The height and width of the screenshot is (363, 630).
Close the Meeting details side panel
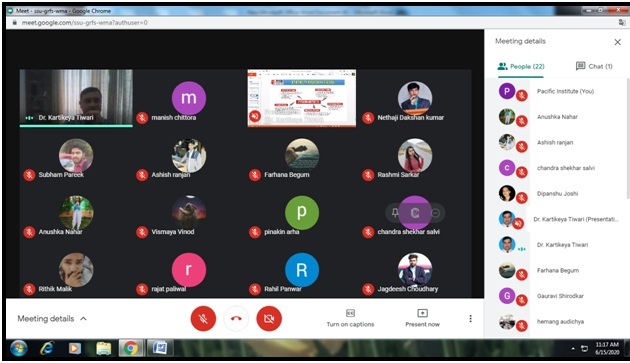[x=618, y=42]
